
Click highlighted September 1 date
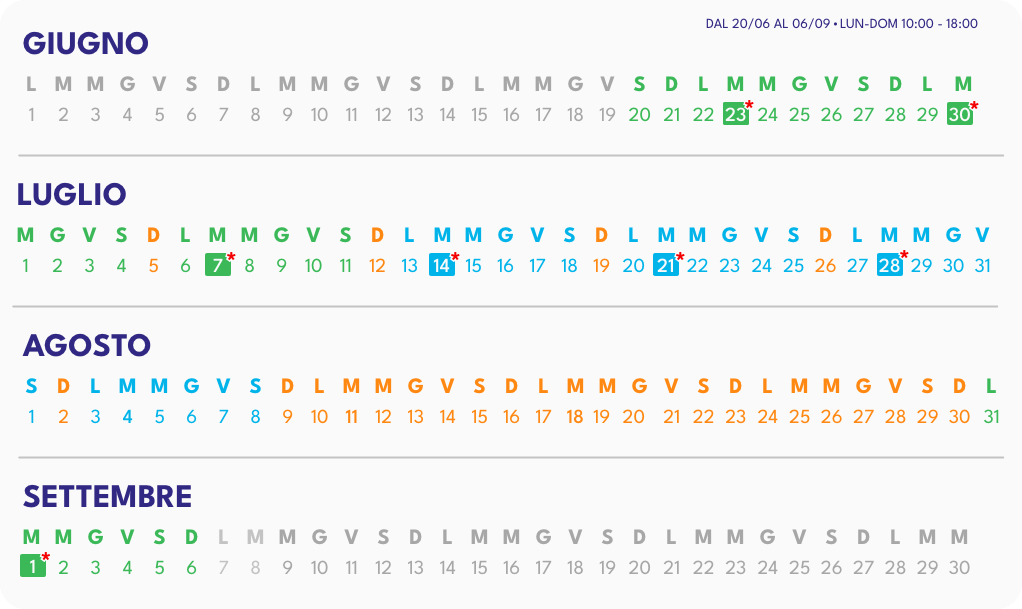32,567
